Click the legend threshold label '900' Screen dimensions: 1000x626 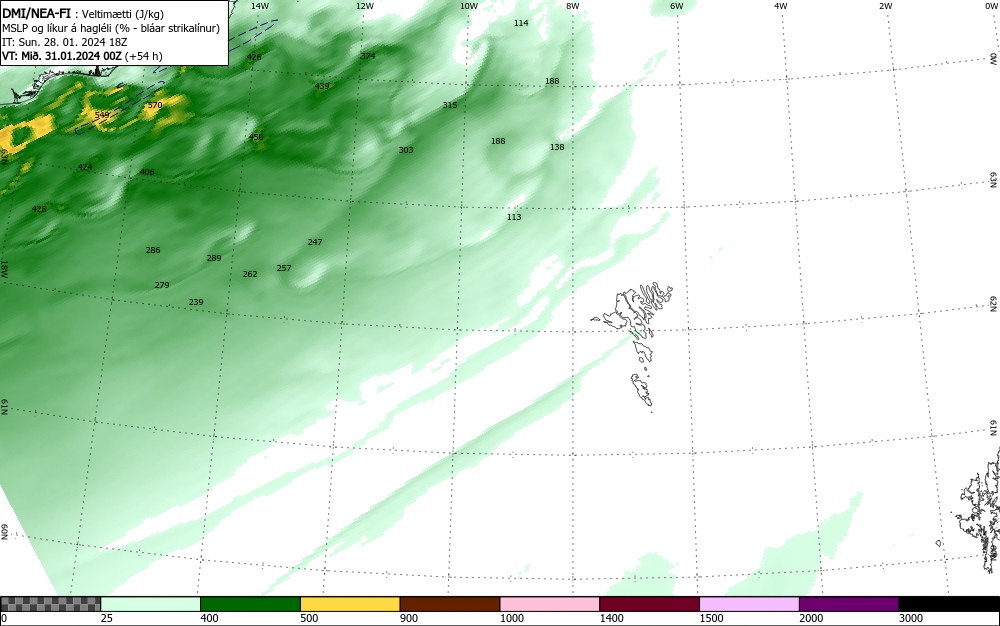coord(409,618)
